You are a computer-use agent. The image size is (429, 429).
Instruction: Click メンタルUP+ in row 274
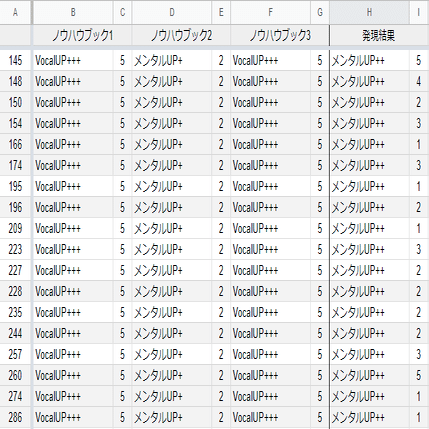coord(172,396)
